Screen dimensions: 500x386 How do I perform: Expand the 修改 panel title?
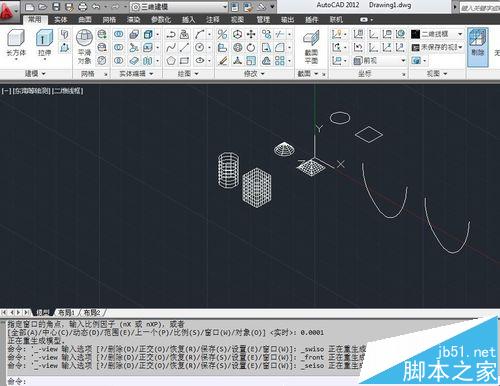tap(254, 73)
